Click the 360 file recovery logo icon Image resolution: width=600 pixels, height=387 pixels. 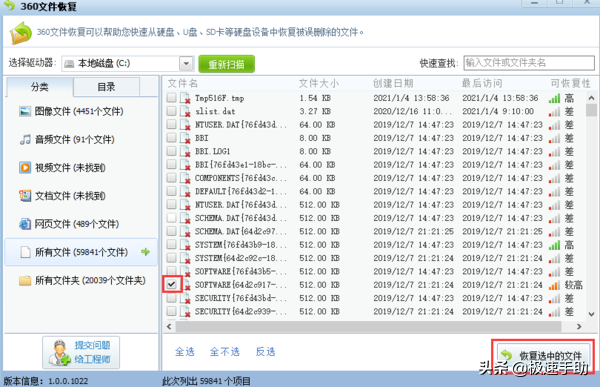pos(21,33)
